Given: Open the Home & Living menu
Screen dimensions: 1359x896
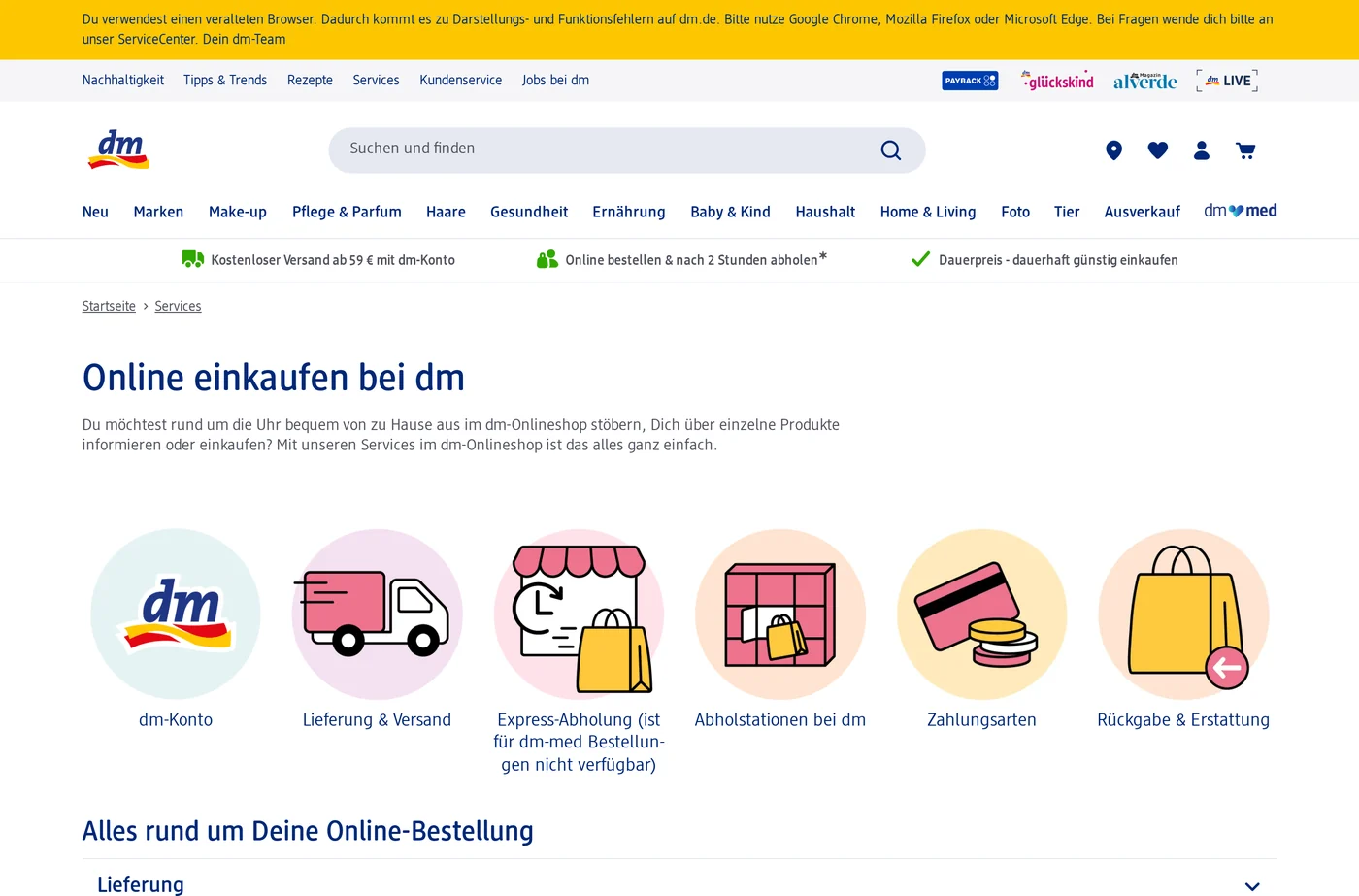Looking at the screenshot, I should 928,212.
